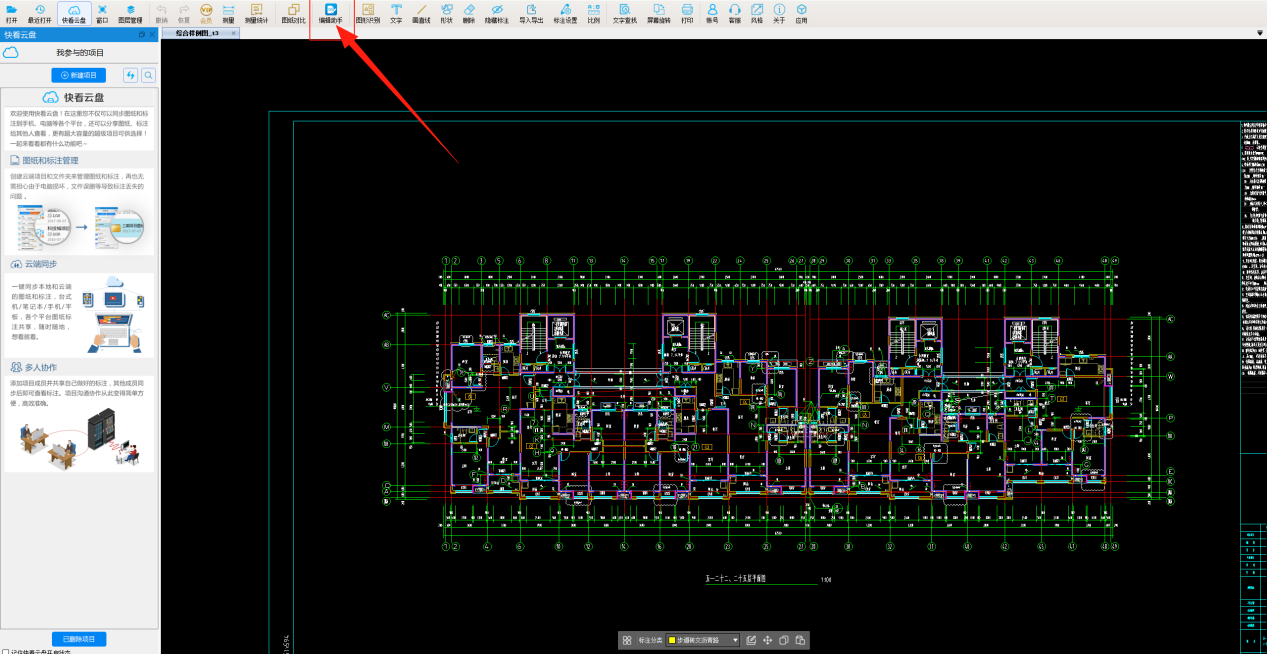Click the paste icon on bottom bar
This screenshot has width=1267, height=654.
click(x=800, y=640)
